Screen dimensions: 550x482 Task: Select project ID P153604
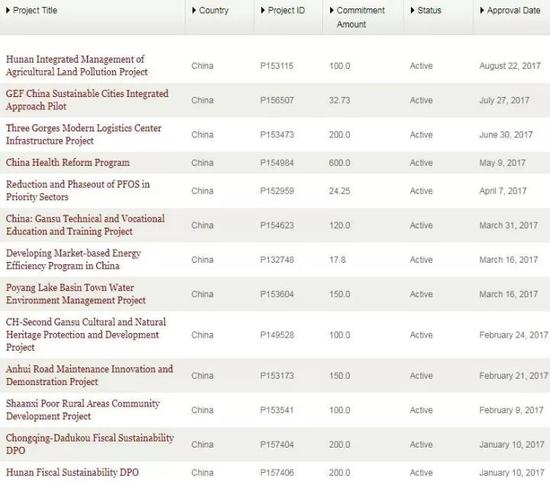[x=277, y=294]
